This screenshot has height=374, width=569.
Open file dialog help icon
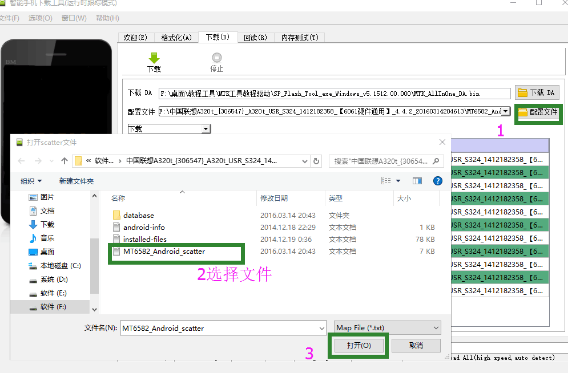point(438,181)
